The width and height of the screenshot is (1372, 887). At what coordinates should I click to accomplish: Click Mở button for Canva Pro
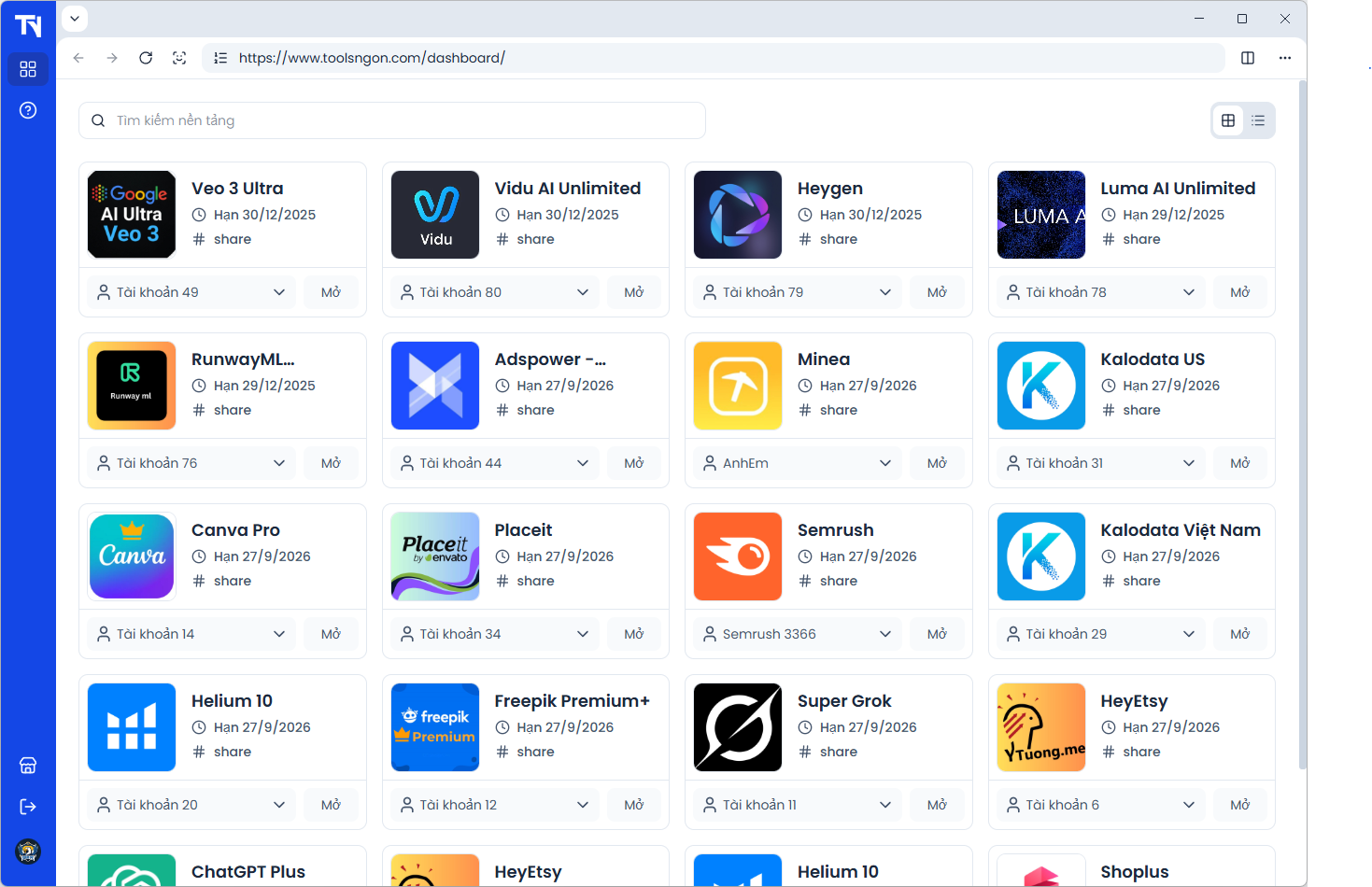331,634
